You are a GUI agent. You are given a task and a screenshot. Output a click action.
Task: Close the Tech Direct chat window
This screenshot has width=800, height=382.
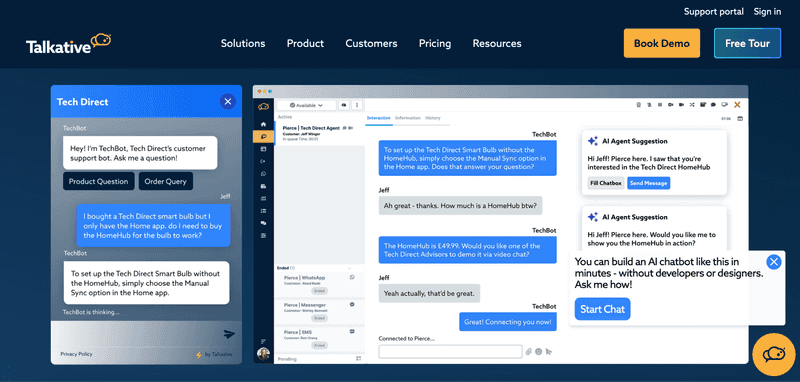click(228, 101)
